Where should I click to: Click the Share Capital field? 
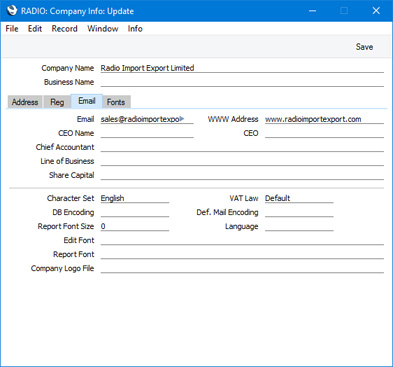click(x=242, y=175)
